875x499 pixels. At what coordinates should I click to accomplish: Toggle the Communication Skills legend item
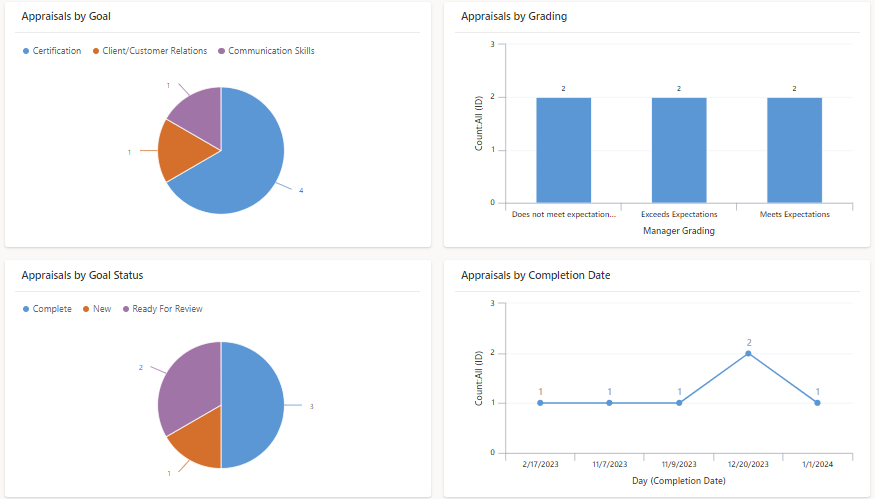[266, 51]
